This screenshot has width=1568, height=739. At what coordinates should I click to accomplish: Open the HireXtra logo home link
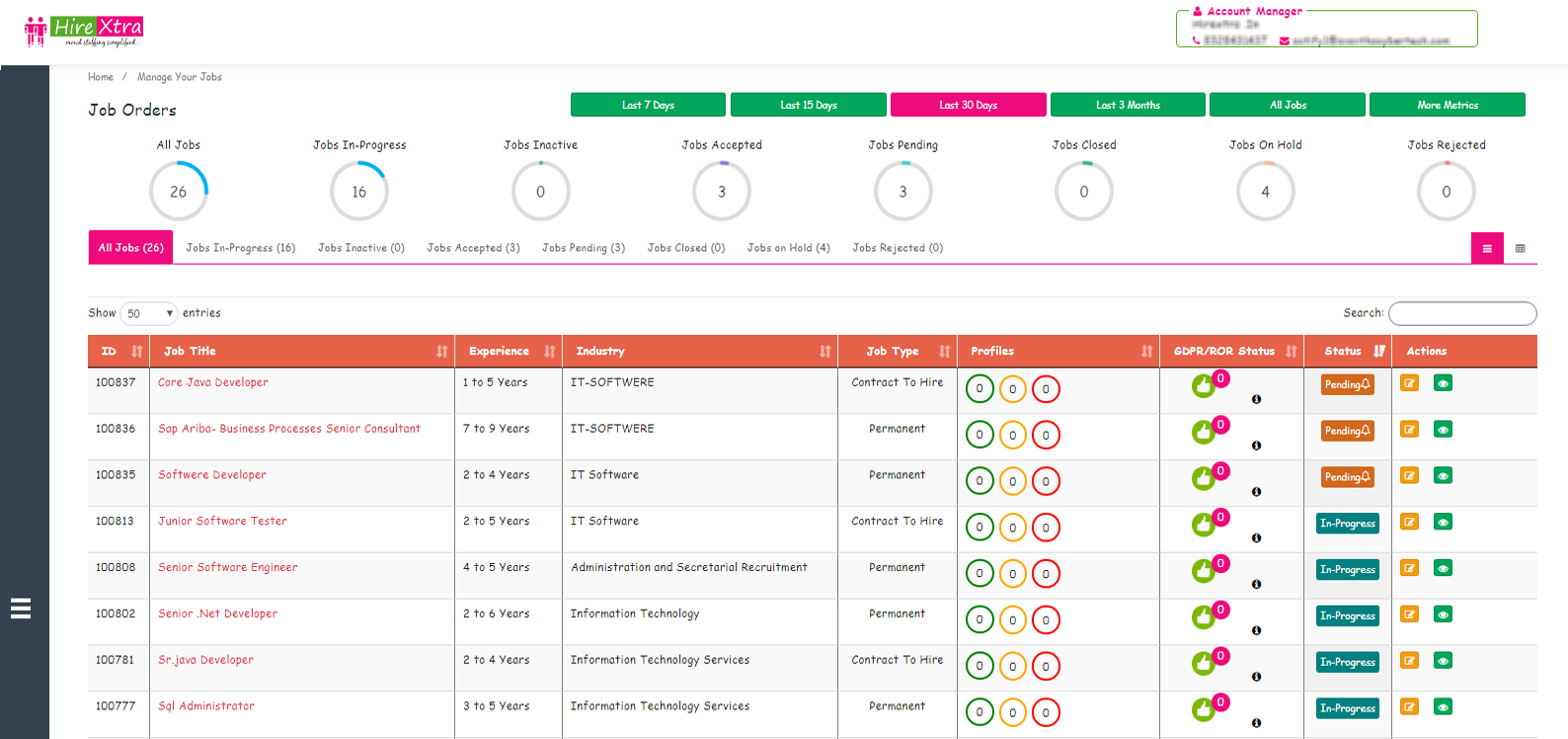pos(84,32)
